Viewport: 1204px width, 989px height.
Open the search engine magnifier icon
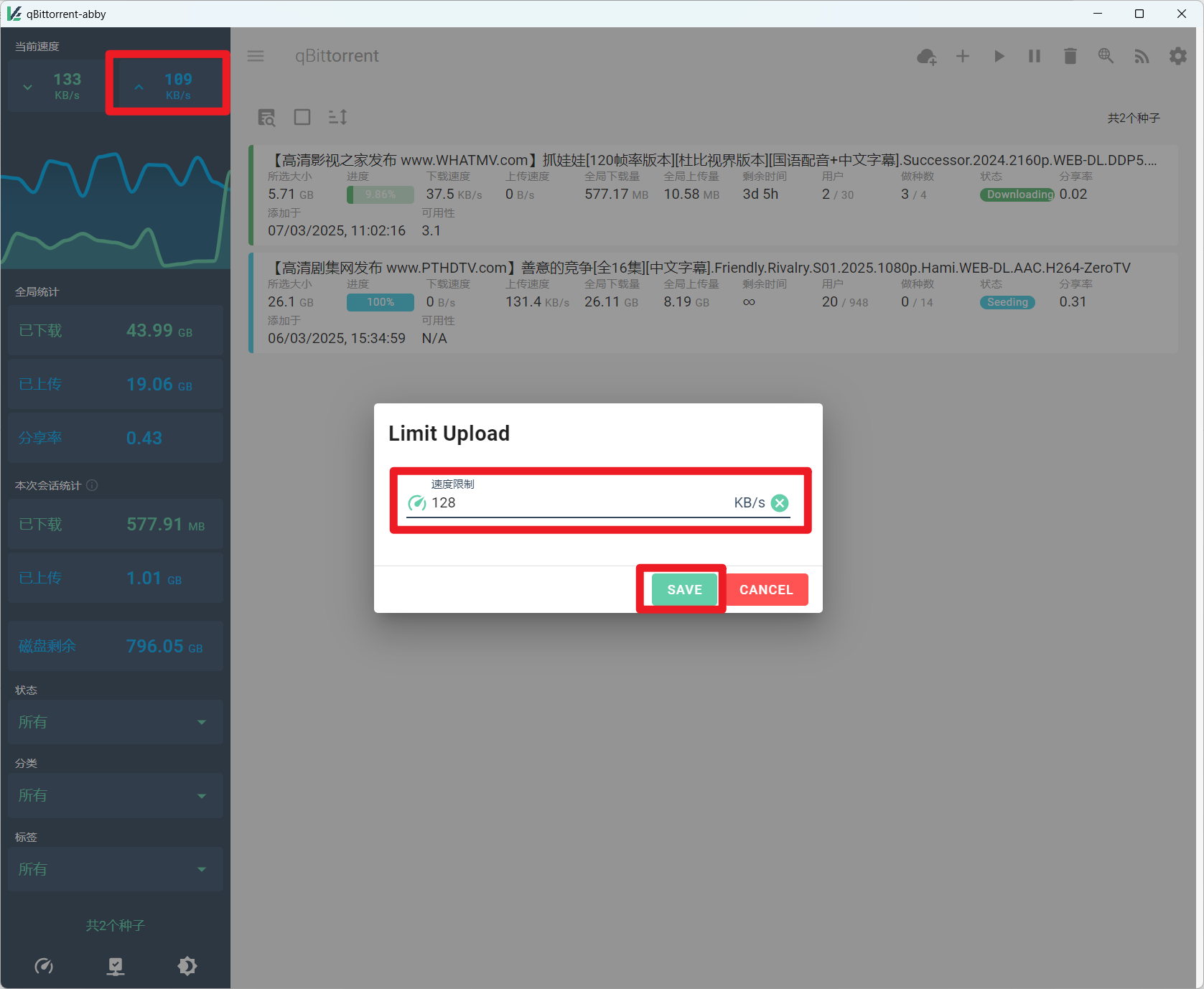pos(1106,56)
